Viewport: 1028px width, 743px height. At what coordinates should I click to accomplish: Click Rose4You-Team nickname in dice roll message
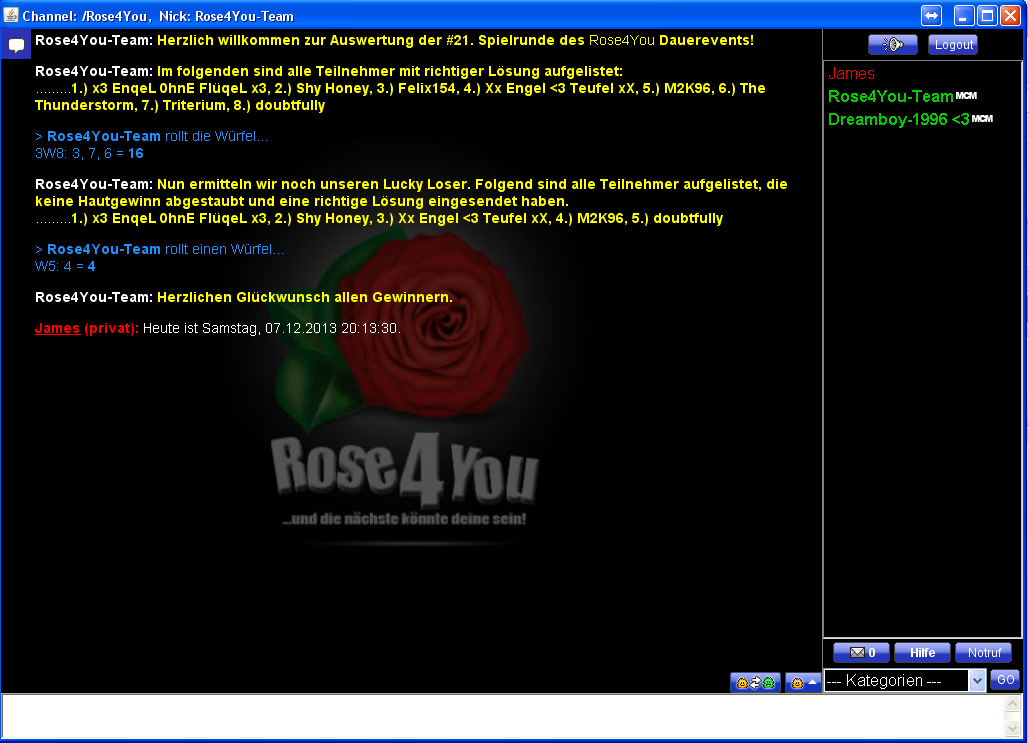(103, 136)
